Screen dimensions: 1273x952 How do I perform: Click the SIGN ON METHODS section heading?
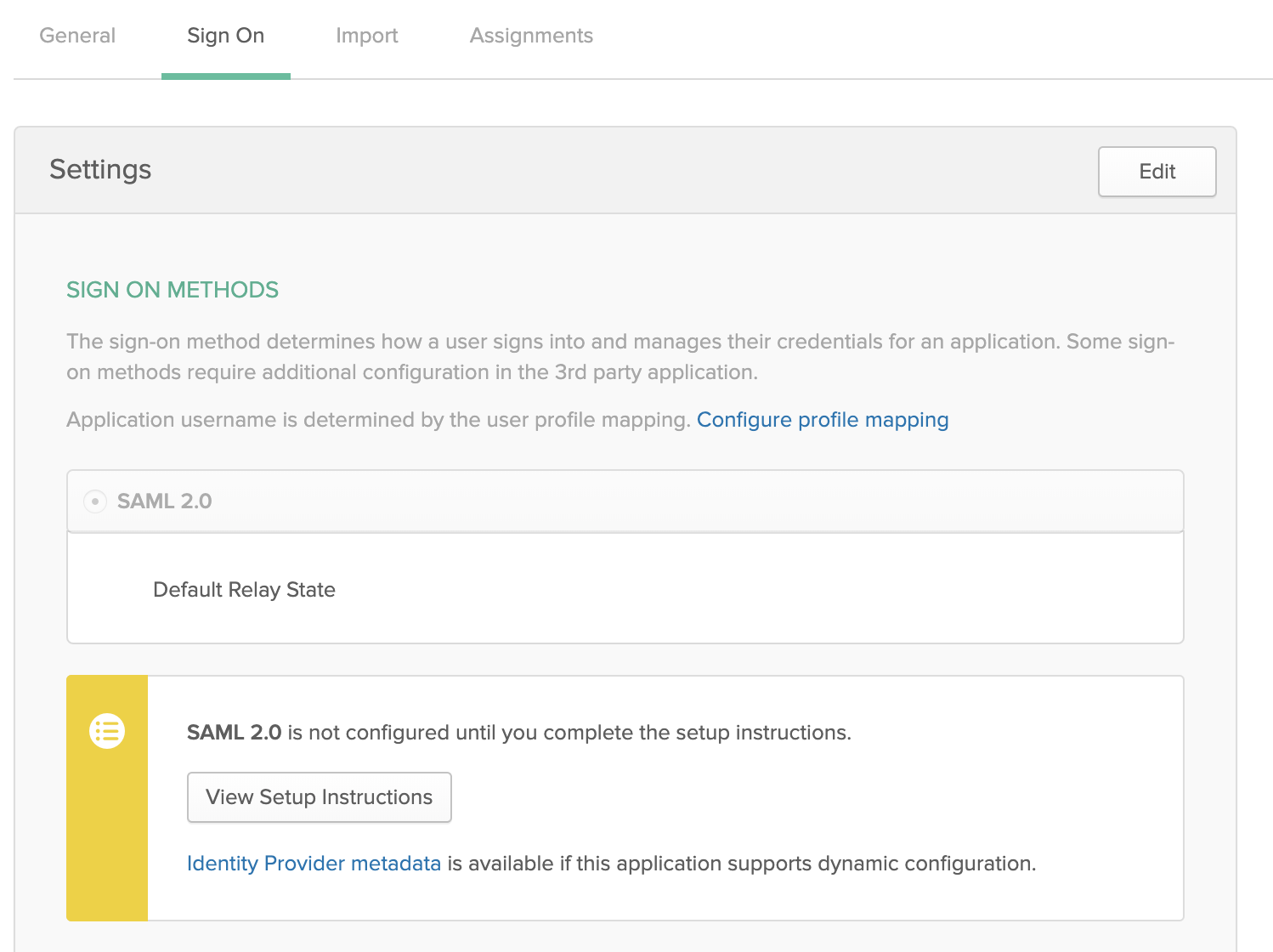pyautogui.click(x=173, y=290)
